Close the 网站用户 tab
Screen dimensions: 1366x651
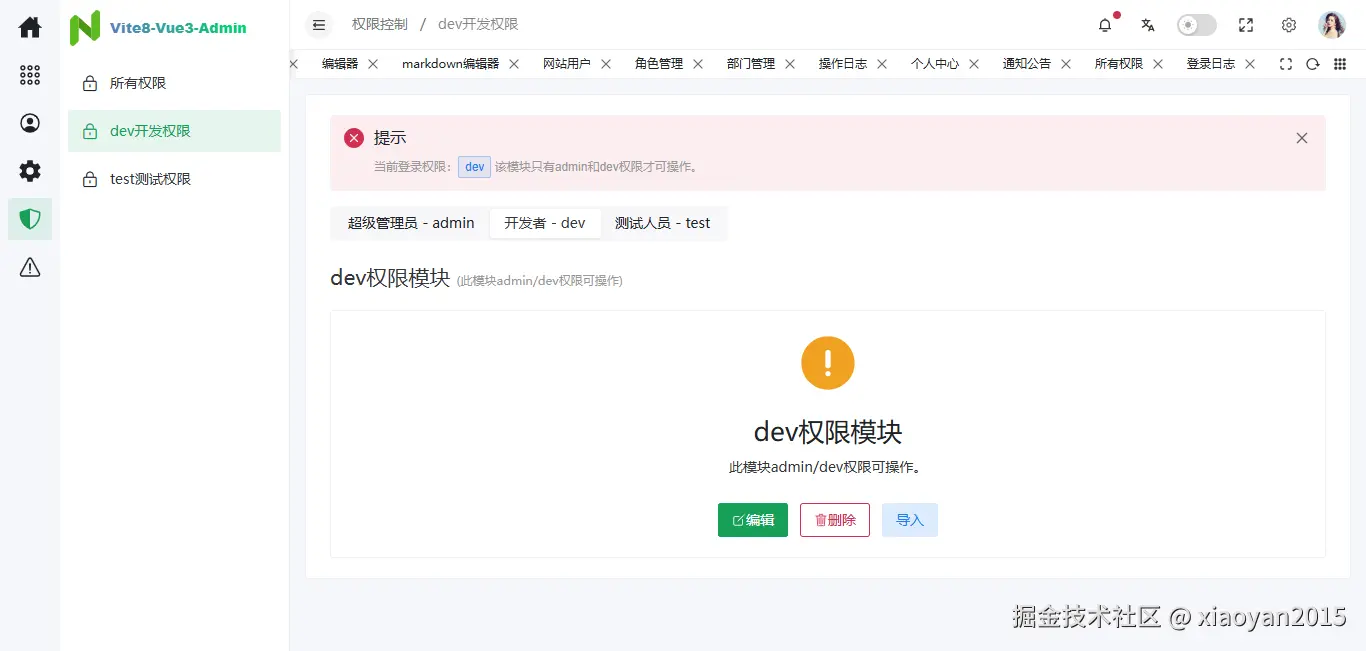(606, 64)
